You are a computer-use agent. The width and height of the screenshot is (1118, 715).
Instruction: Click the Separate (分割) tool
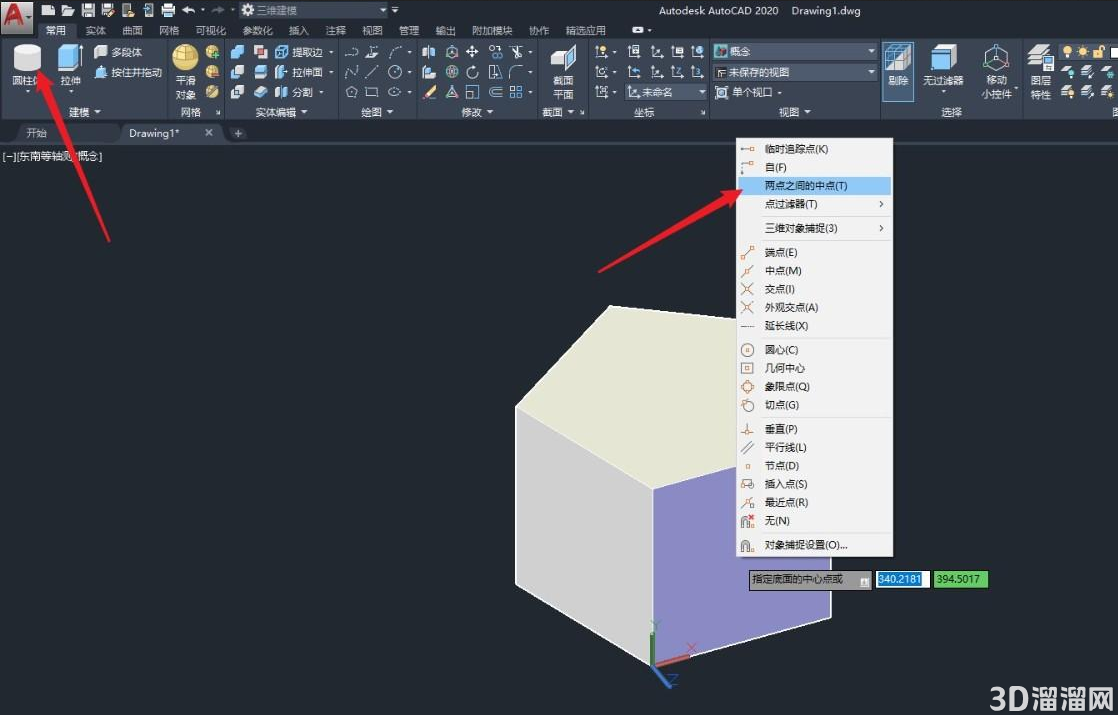click(295, 92)
